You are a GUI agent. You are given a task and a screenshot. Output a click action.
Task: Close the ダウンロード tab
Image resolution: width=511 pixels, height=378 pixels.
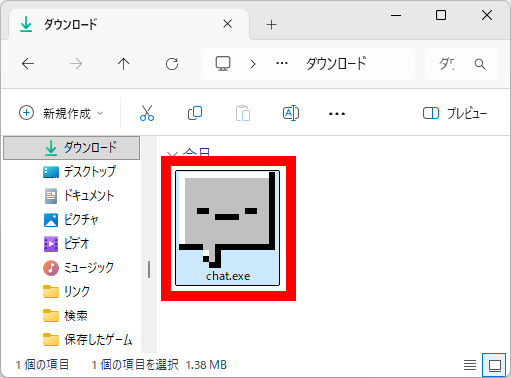pos(228,24)
